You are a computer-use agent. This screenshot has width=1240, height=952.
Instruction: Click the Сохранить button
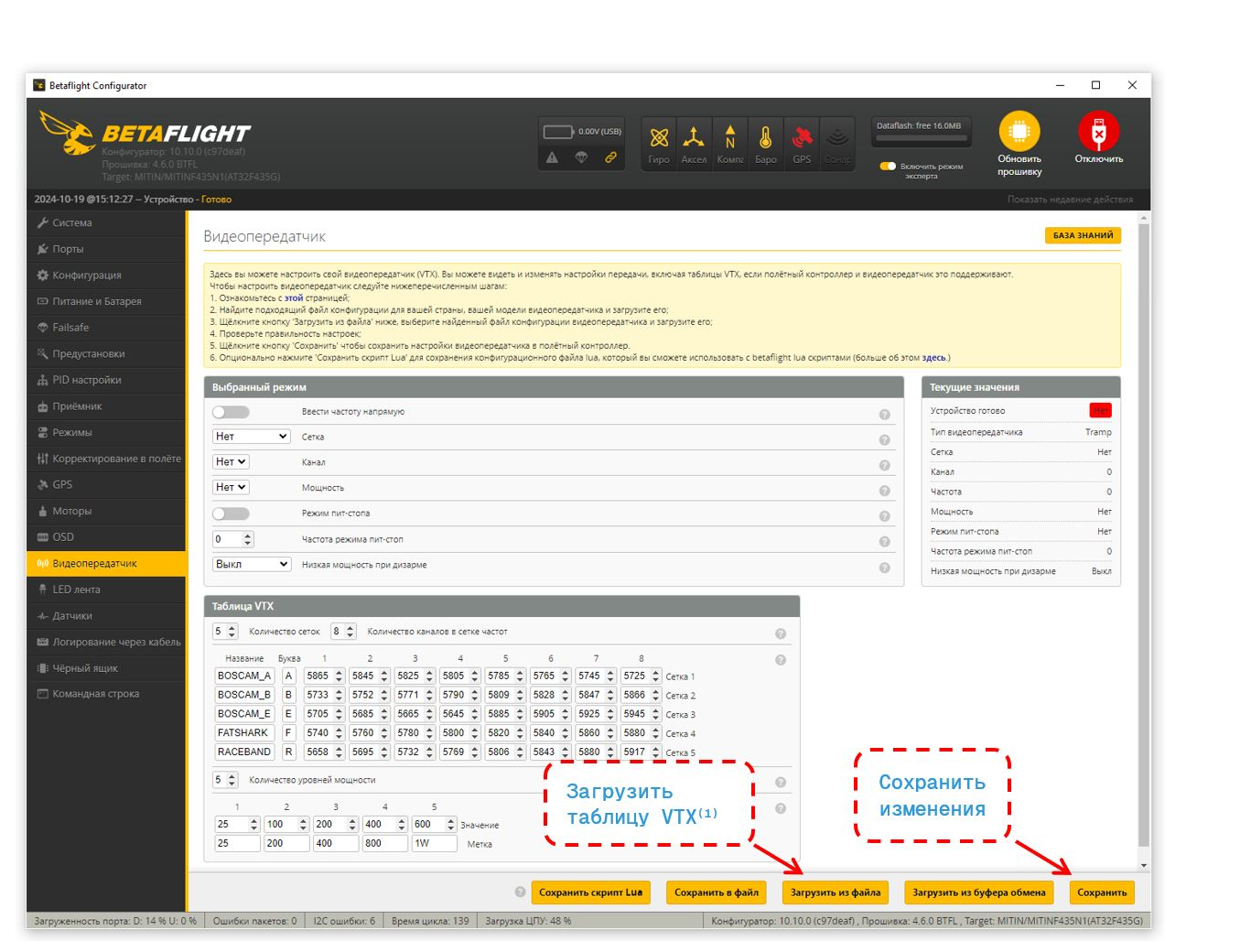click(1102, 892)
